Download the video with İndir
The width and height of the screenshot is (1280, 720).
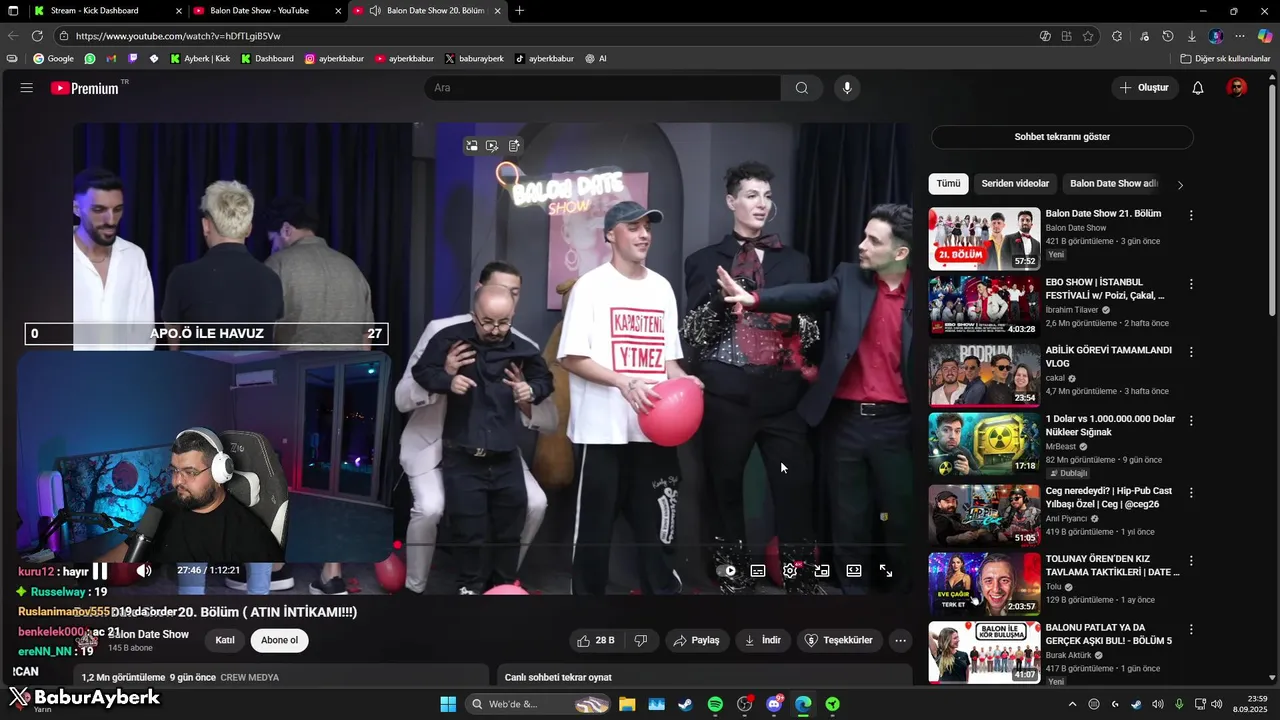tap(763, 640)
